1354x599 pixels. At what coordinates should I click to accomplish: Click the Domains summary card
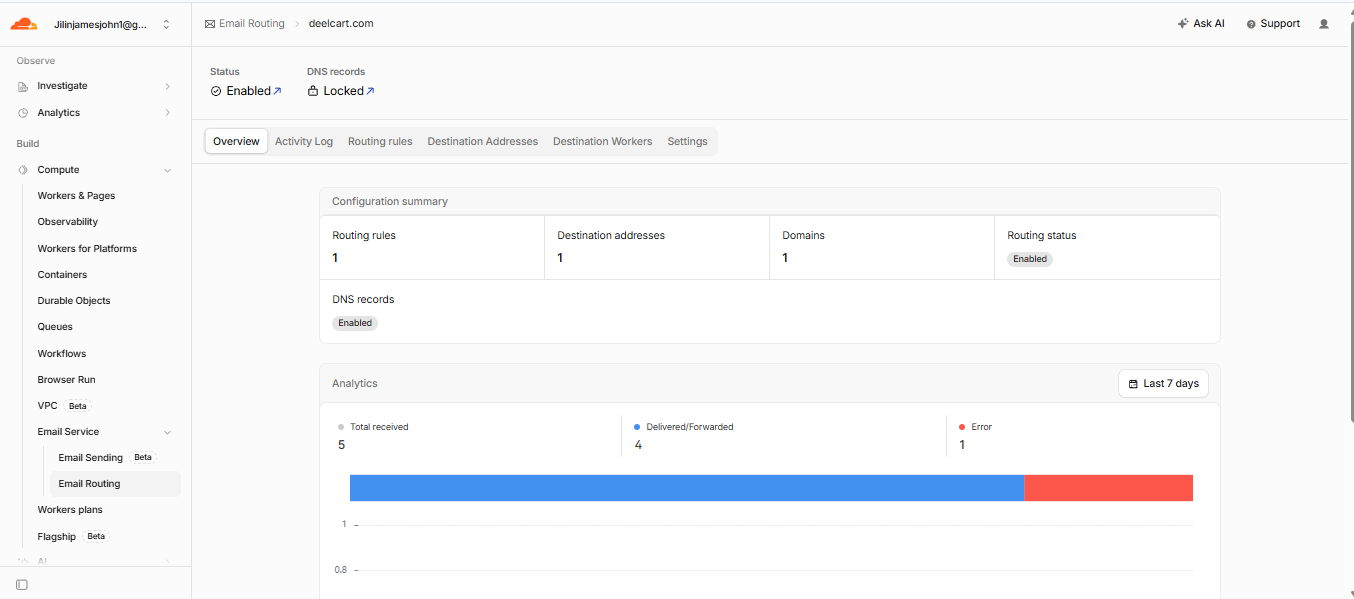(882, 247)
